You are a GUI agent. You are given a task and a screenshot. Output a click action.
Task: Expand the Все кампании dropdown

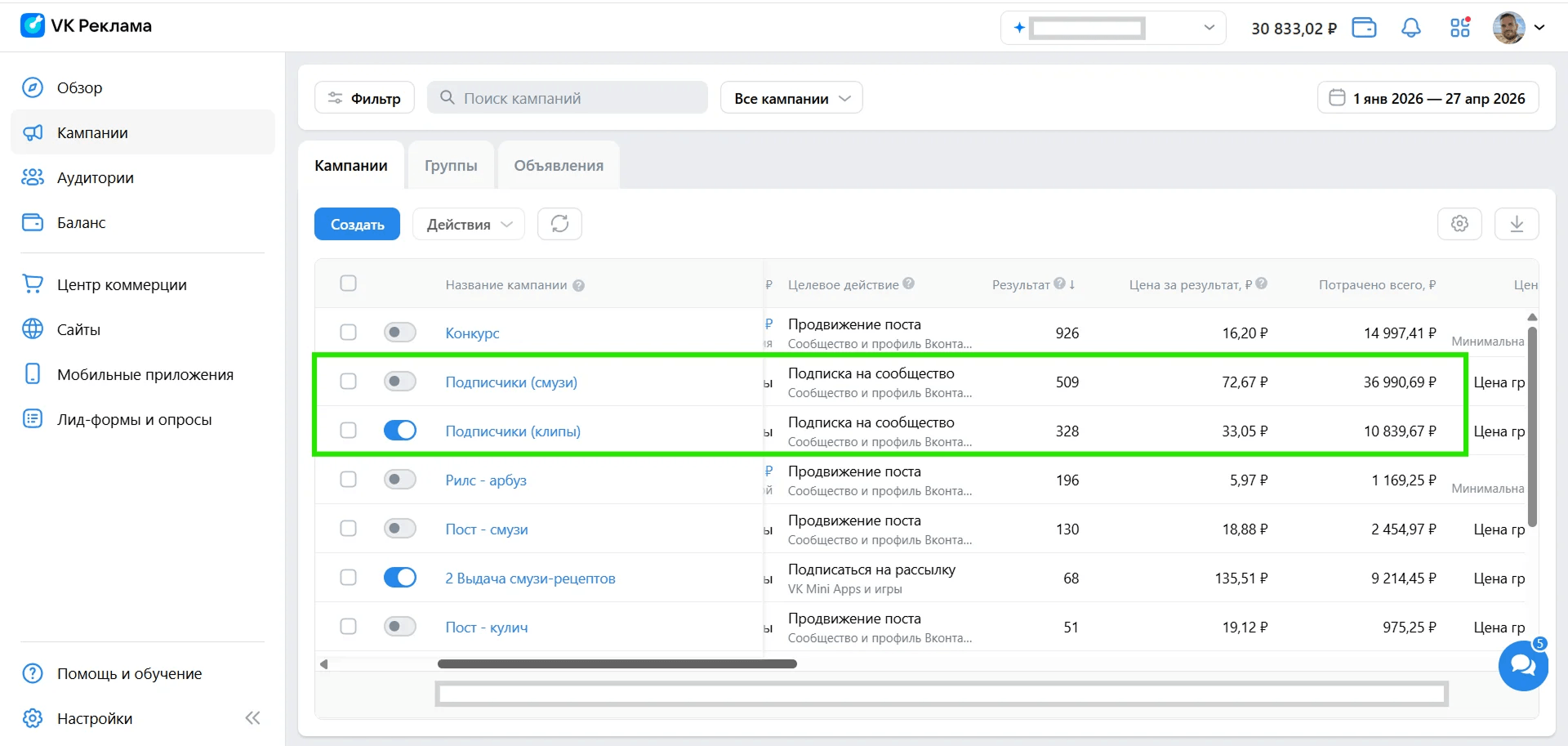click(x=791, y=98)
